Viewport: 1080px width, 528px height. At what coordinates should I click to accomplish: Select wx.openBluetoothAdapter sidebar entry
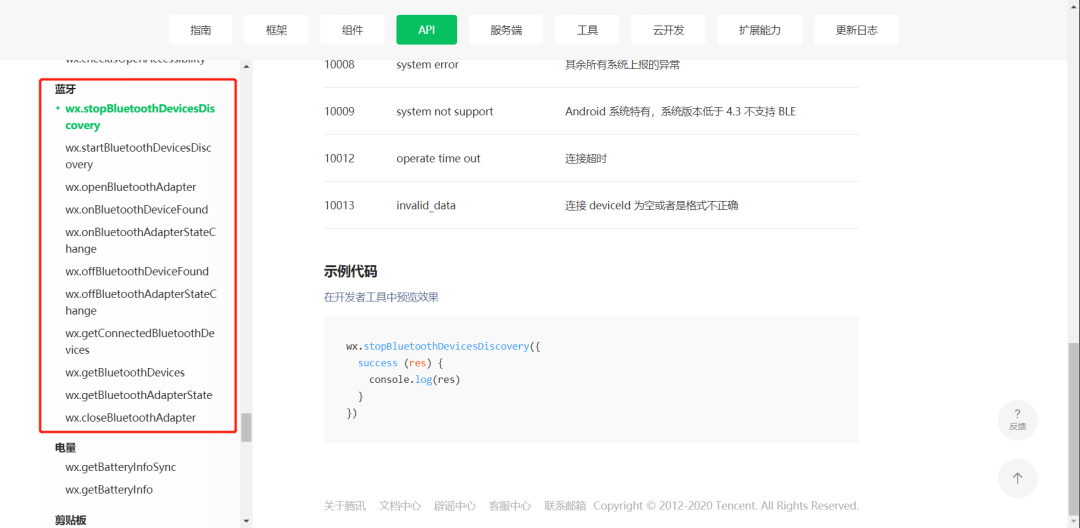click(x=131, y=187)
